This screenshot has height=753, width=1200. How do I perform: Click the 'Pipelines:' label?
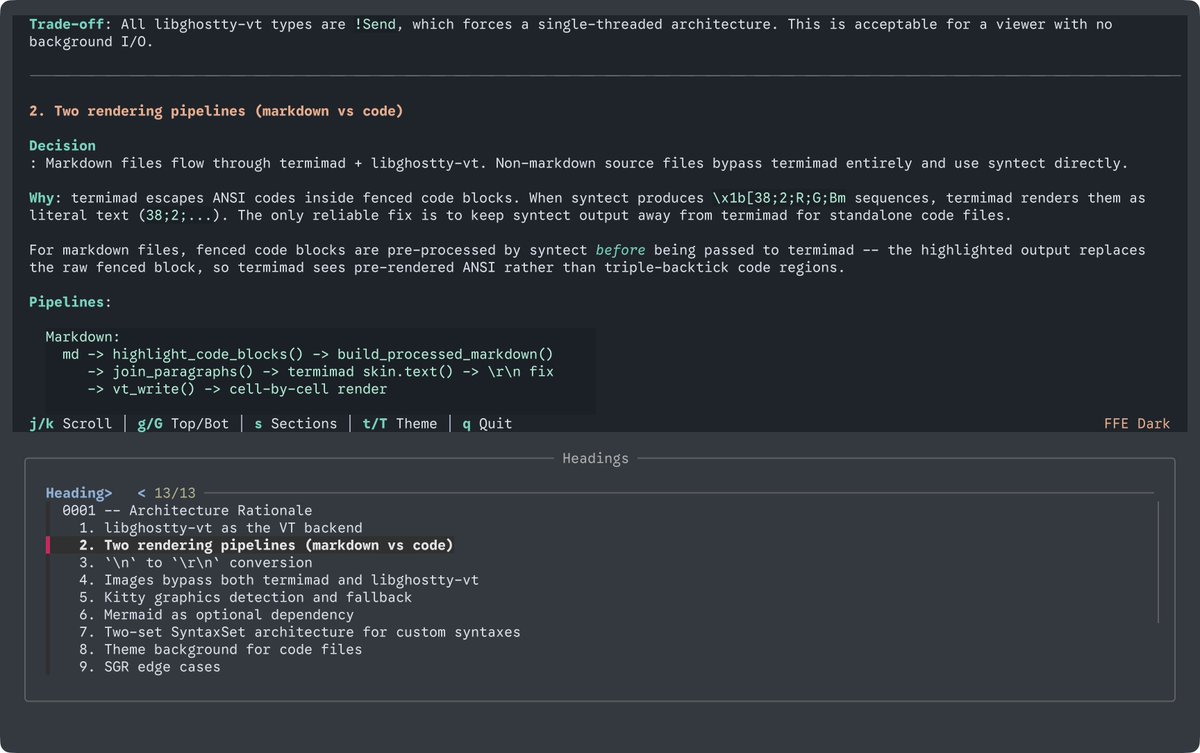click(70, 302)
